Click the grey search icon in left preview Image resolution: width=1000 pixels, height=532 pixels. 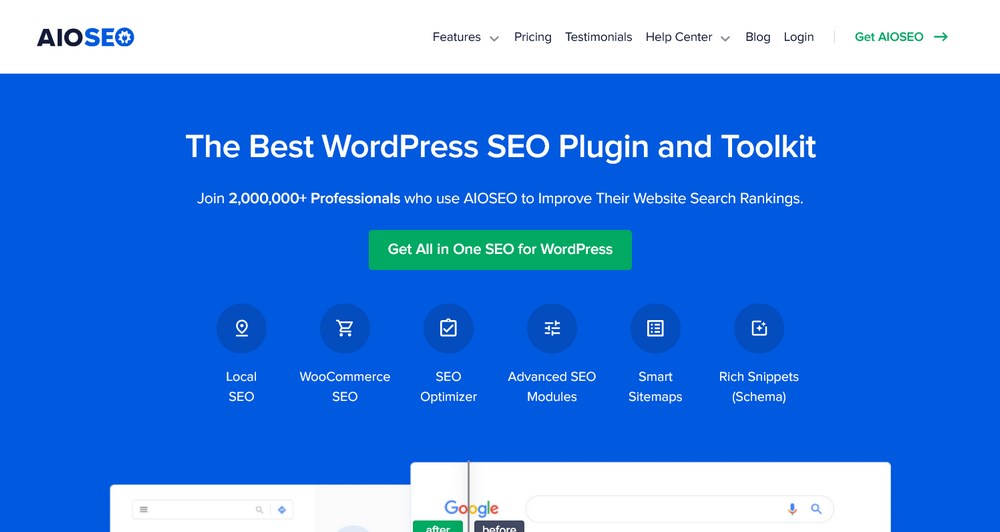[x=260, y=510]
